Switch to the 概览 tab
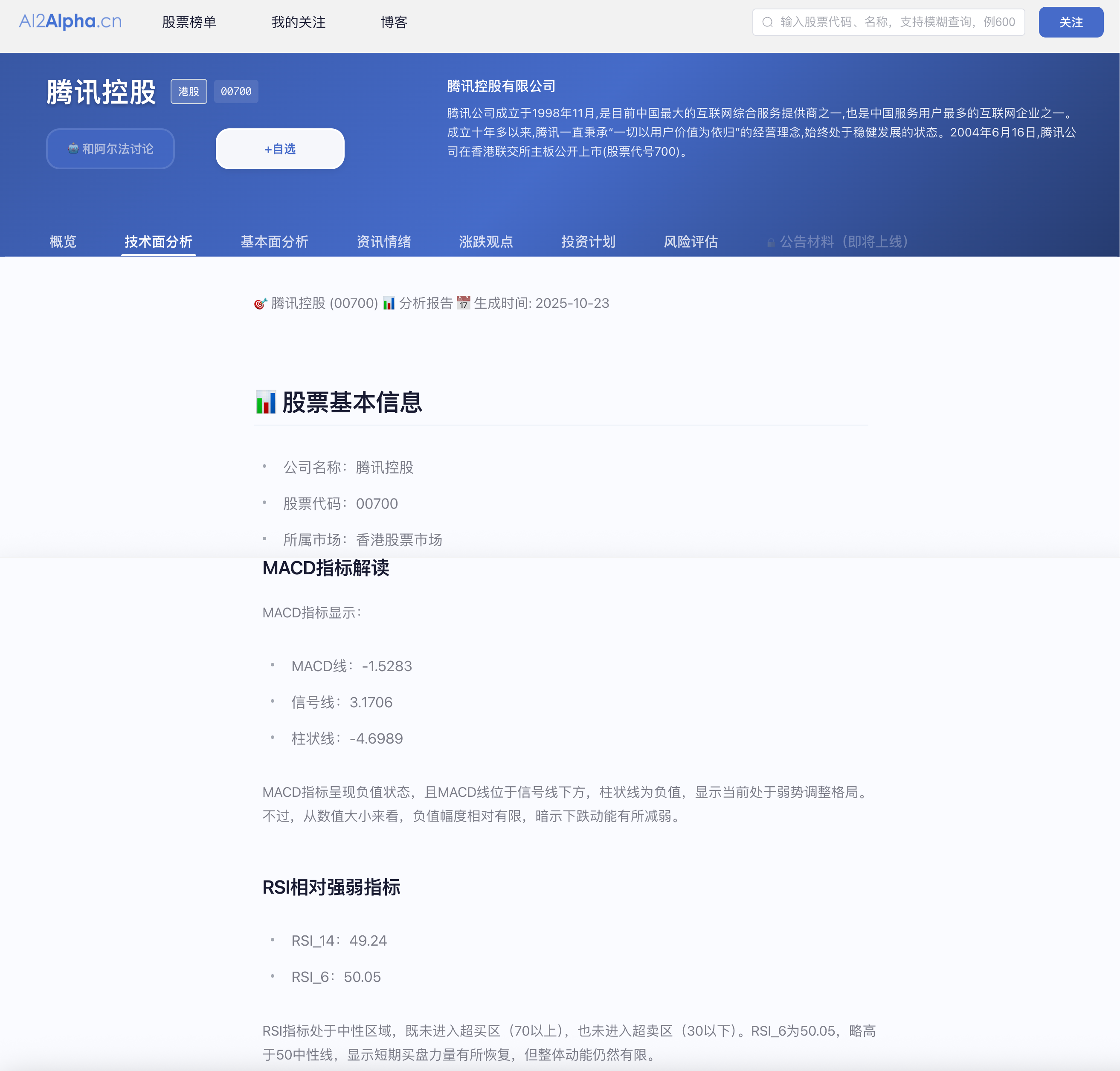This screenshot has width=1120, height=1071. (62, 241)
